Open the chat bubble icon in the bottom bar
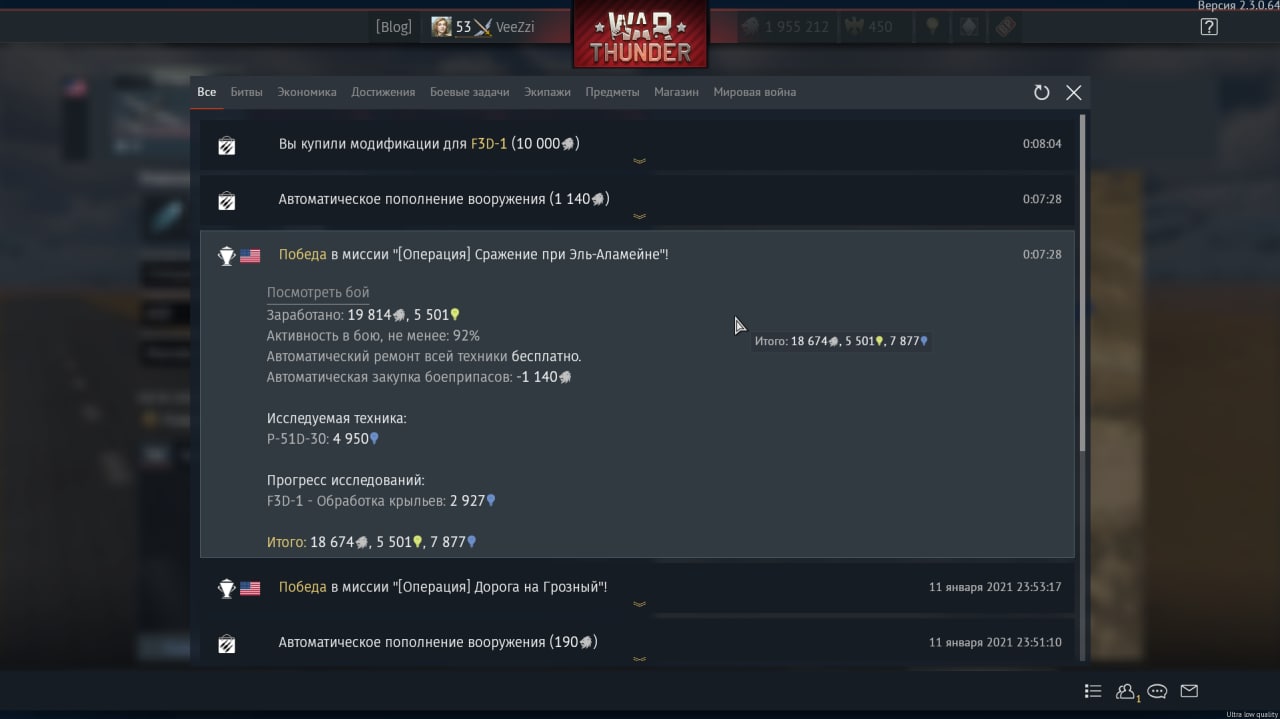This screenshot has height=719, width=1280. pos(1157,691)
